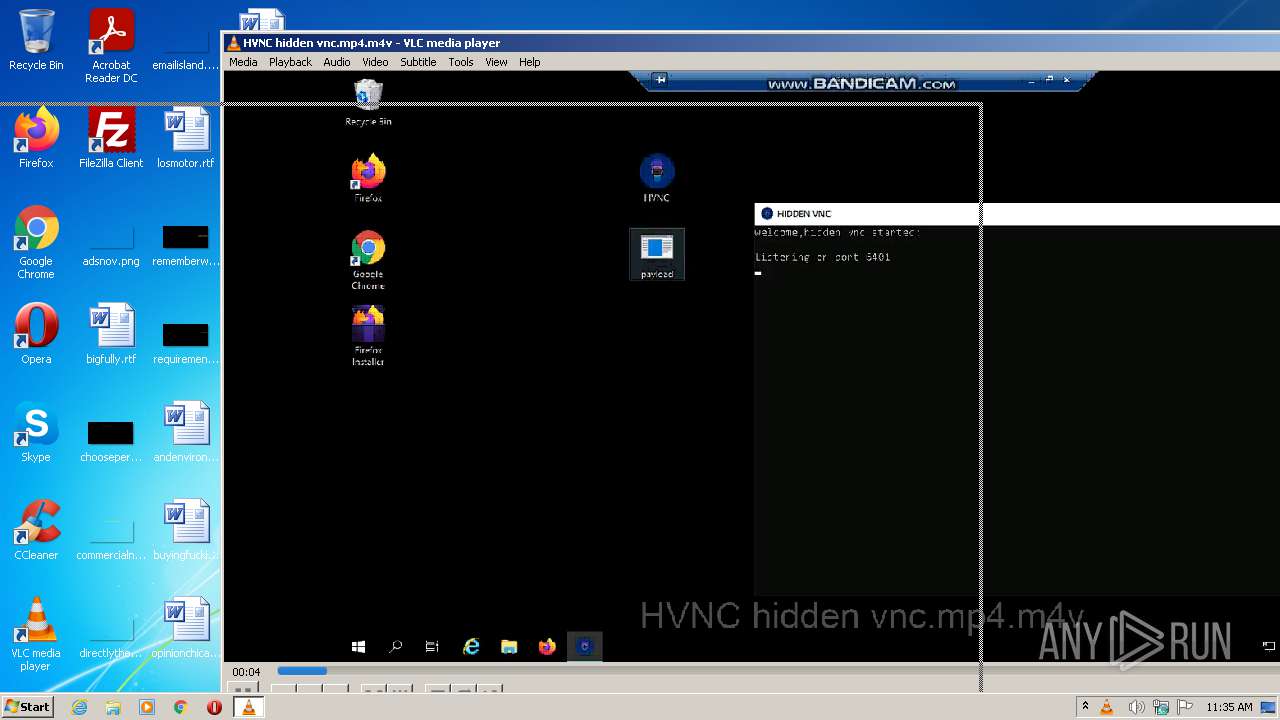Open Firefox shortcut on the desktop
The height and width of the screenshot is (720, 1280).
click(x=36, y=138)
